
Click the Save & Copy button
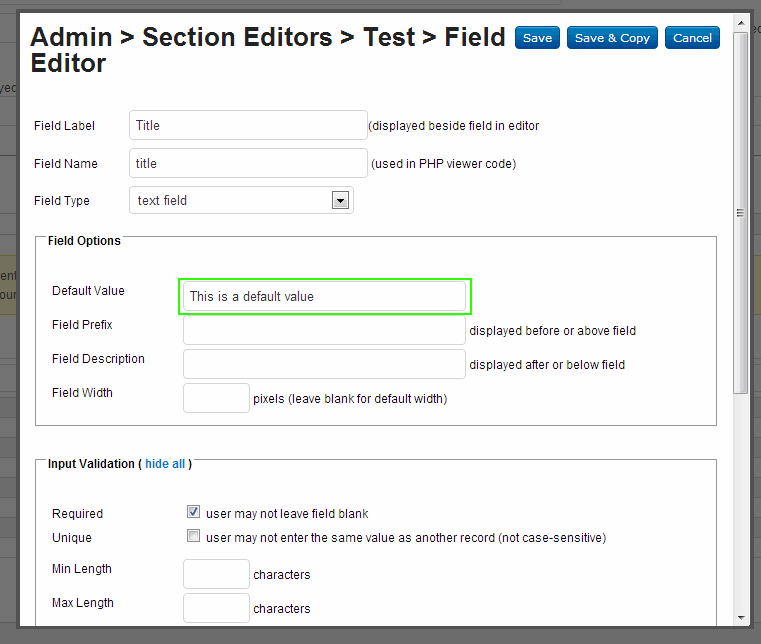(612, 38)
